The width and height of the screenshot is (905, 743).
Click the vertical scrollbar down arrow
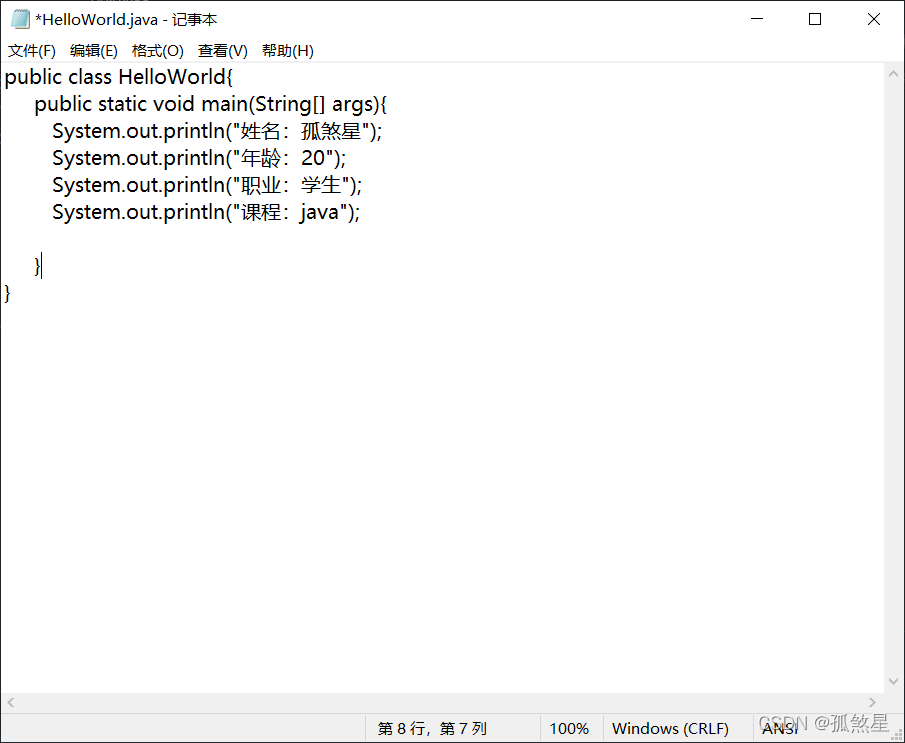(893, 681)
